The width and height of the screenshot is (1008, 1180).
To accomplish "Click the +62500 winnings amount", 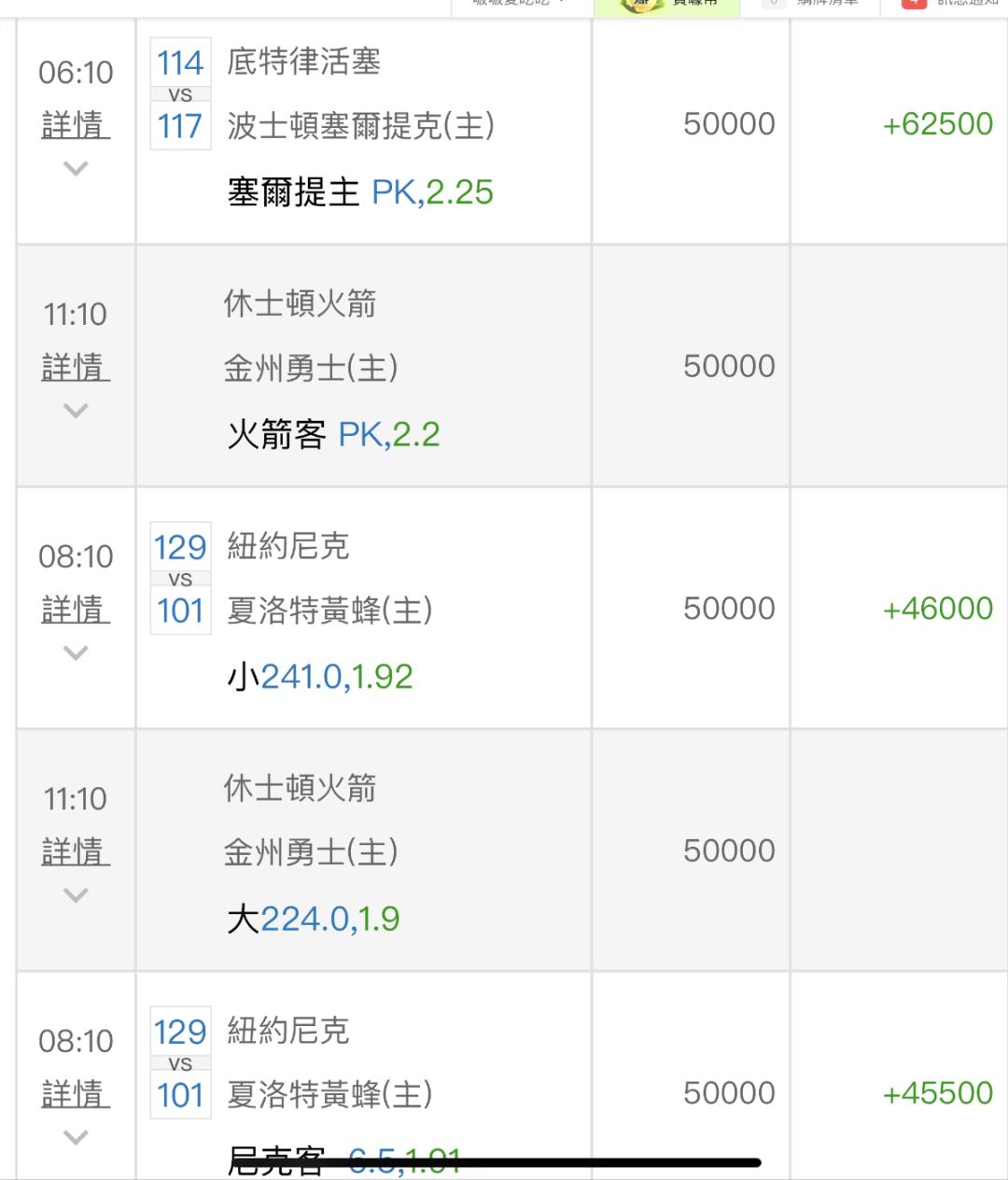I will (x=937, y=124).
